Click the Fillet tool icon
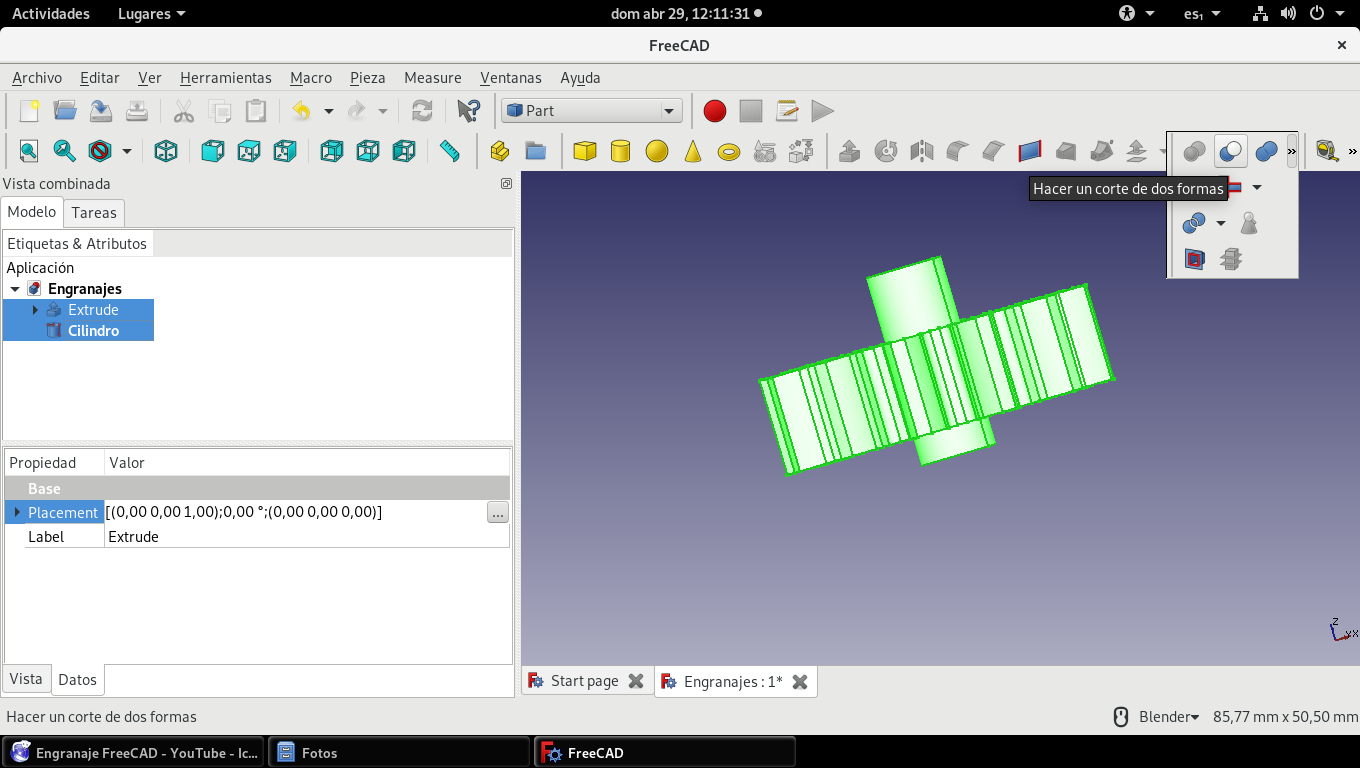Screen dimensions: 1360x768 (957, 151)
